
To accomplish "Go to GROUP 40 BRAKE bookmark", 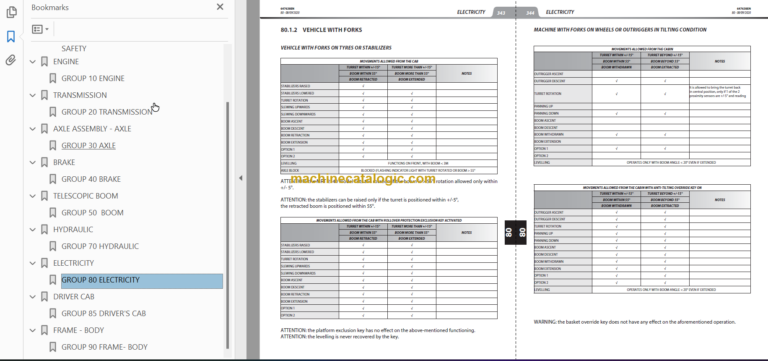I will [x=91, y=179].
